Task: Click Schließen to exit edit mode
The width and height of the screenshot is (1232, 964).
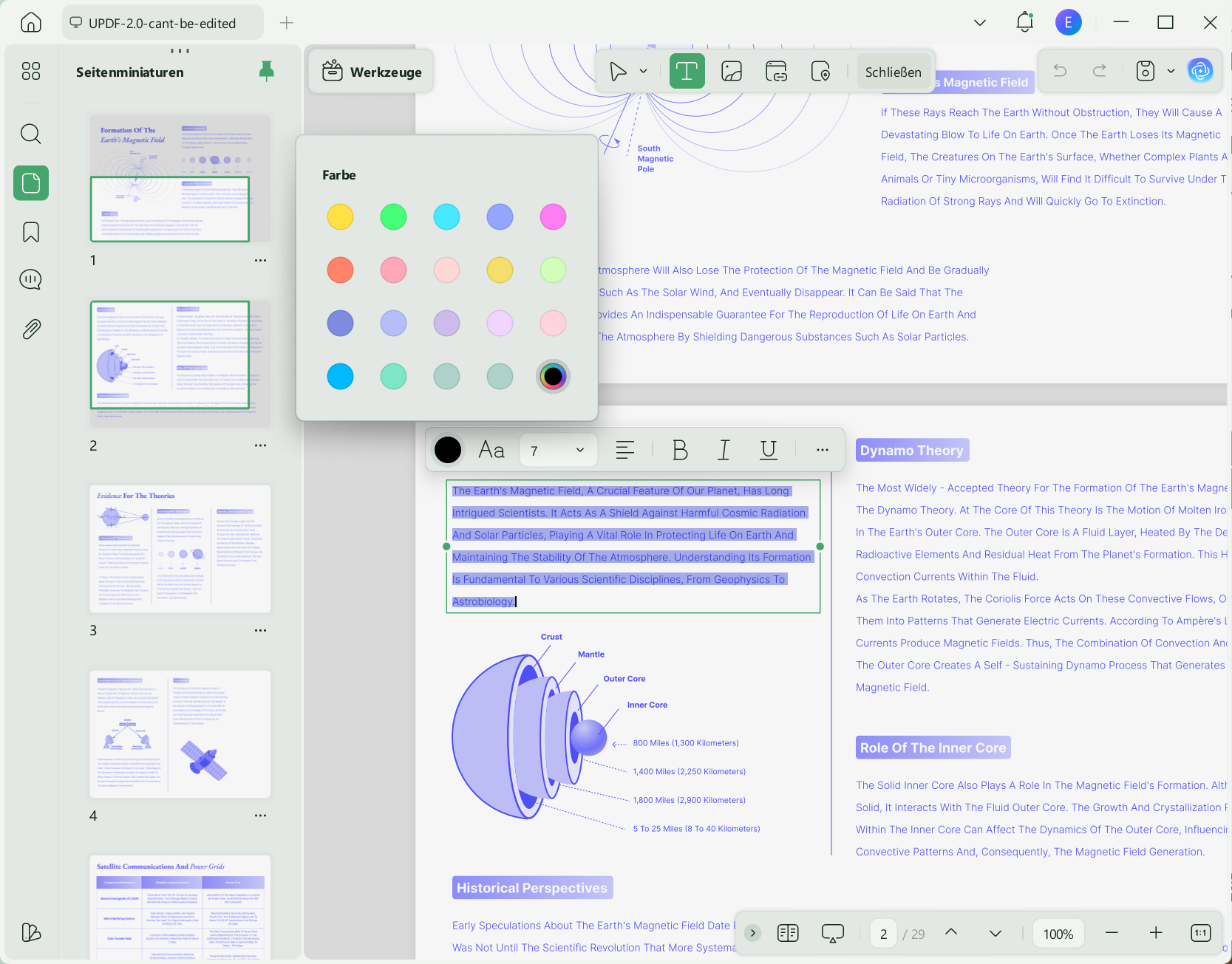Action: pyautogui.click(x=894, y=72)
